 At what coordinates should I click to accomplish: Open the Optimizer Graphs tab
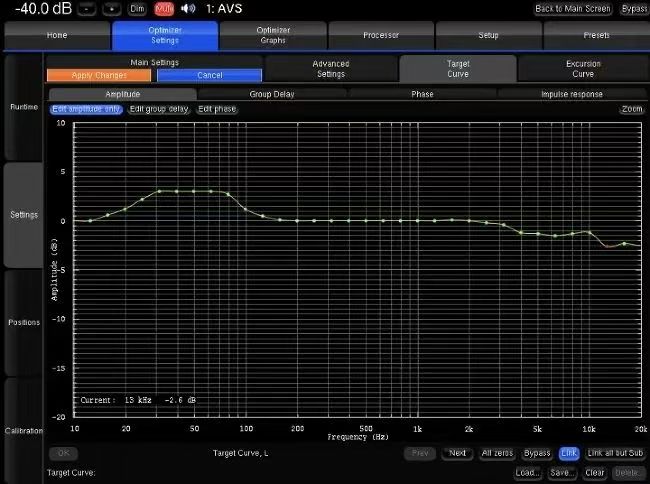point(273,35)
